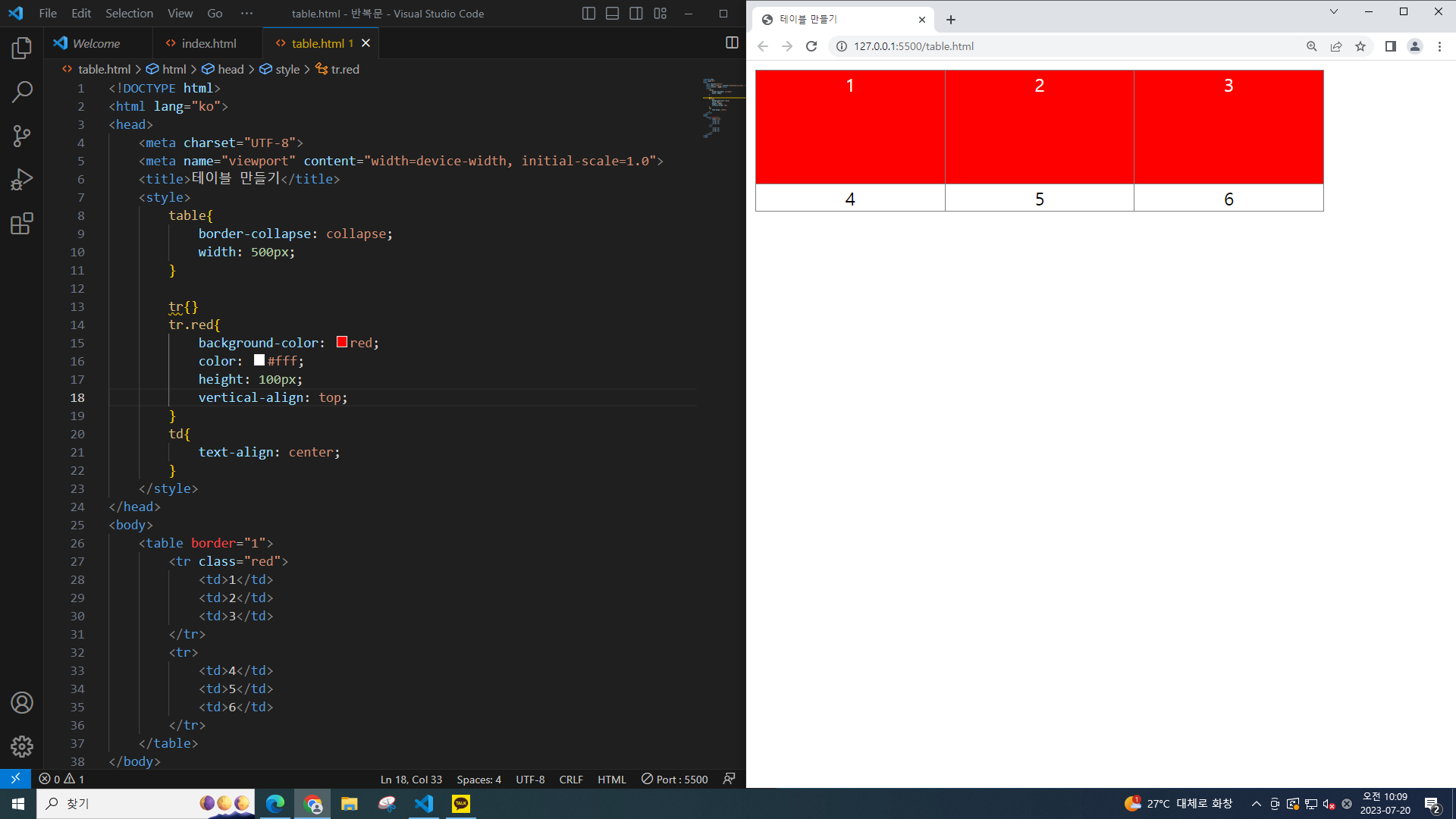The width and height of the screenshot is (1456, 819).
Task: Open Source Control view
Action: [21, 136]
